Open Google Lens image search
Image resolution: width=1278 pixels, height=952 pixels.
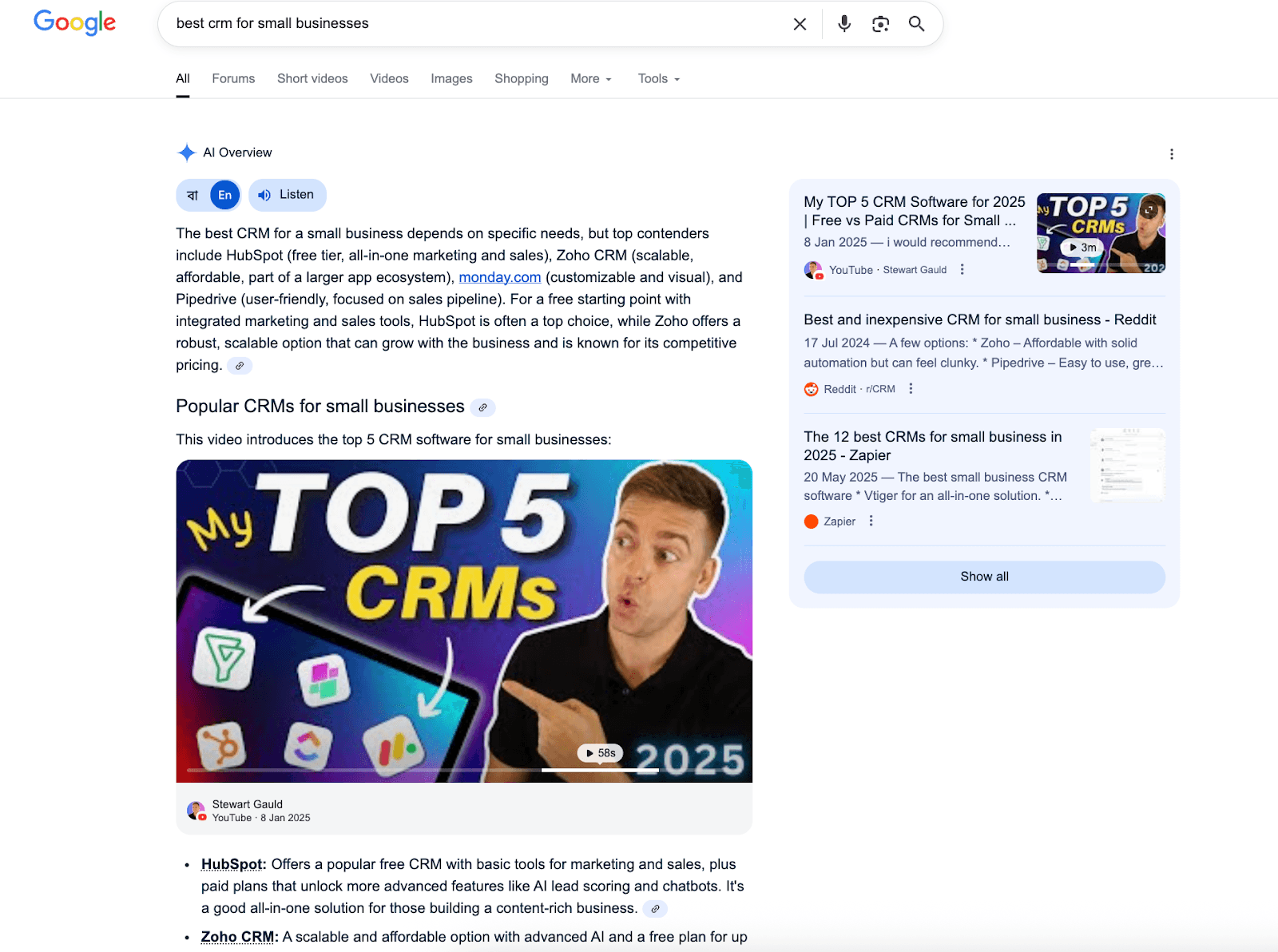click(880, 24)
